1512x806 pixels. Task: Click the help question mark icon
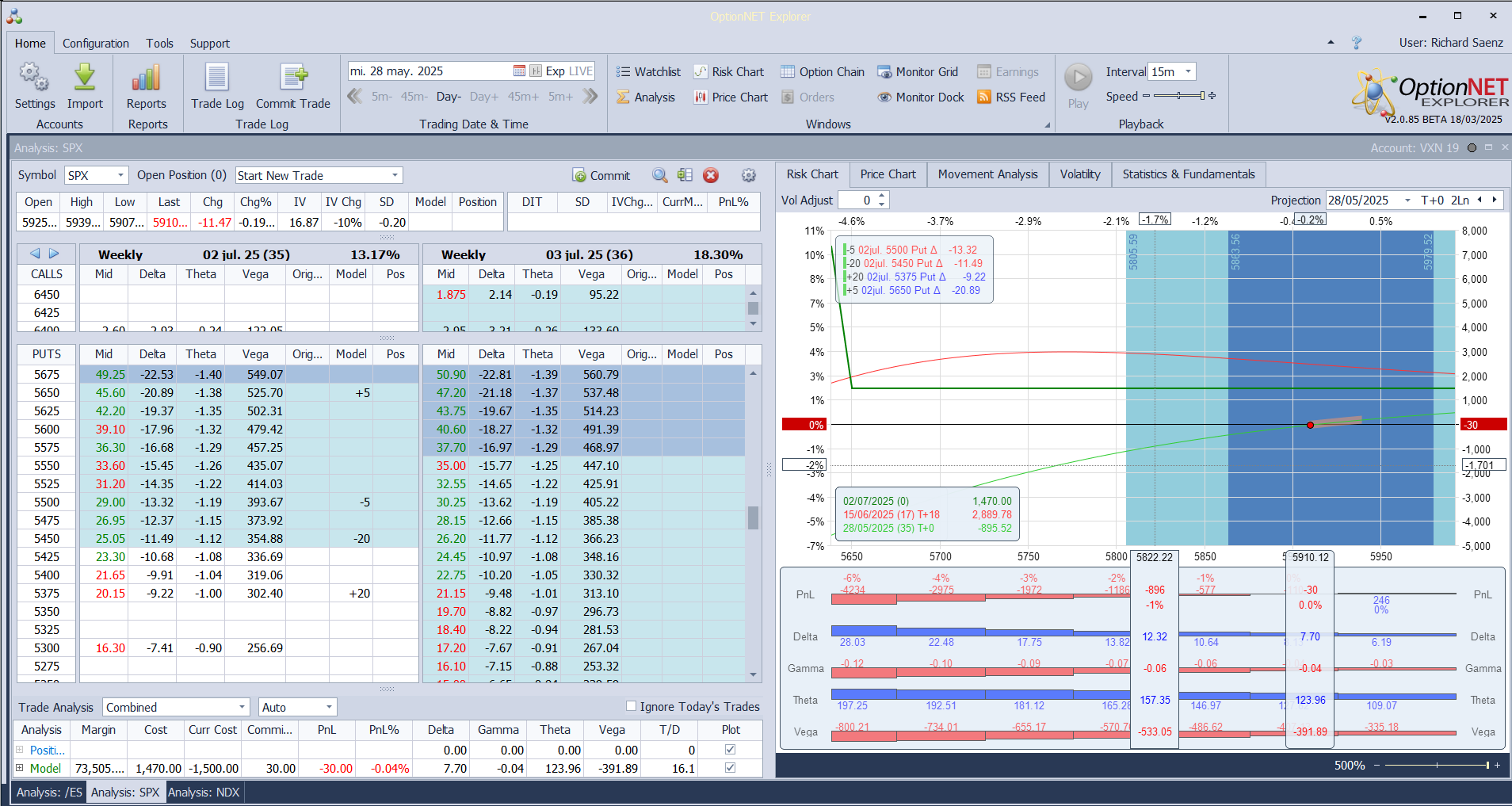click(x=1357, y=43)
